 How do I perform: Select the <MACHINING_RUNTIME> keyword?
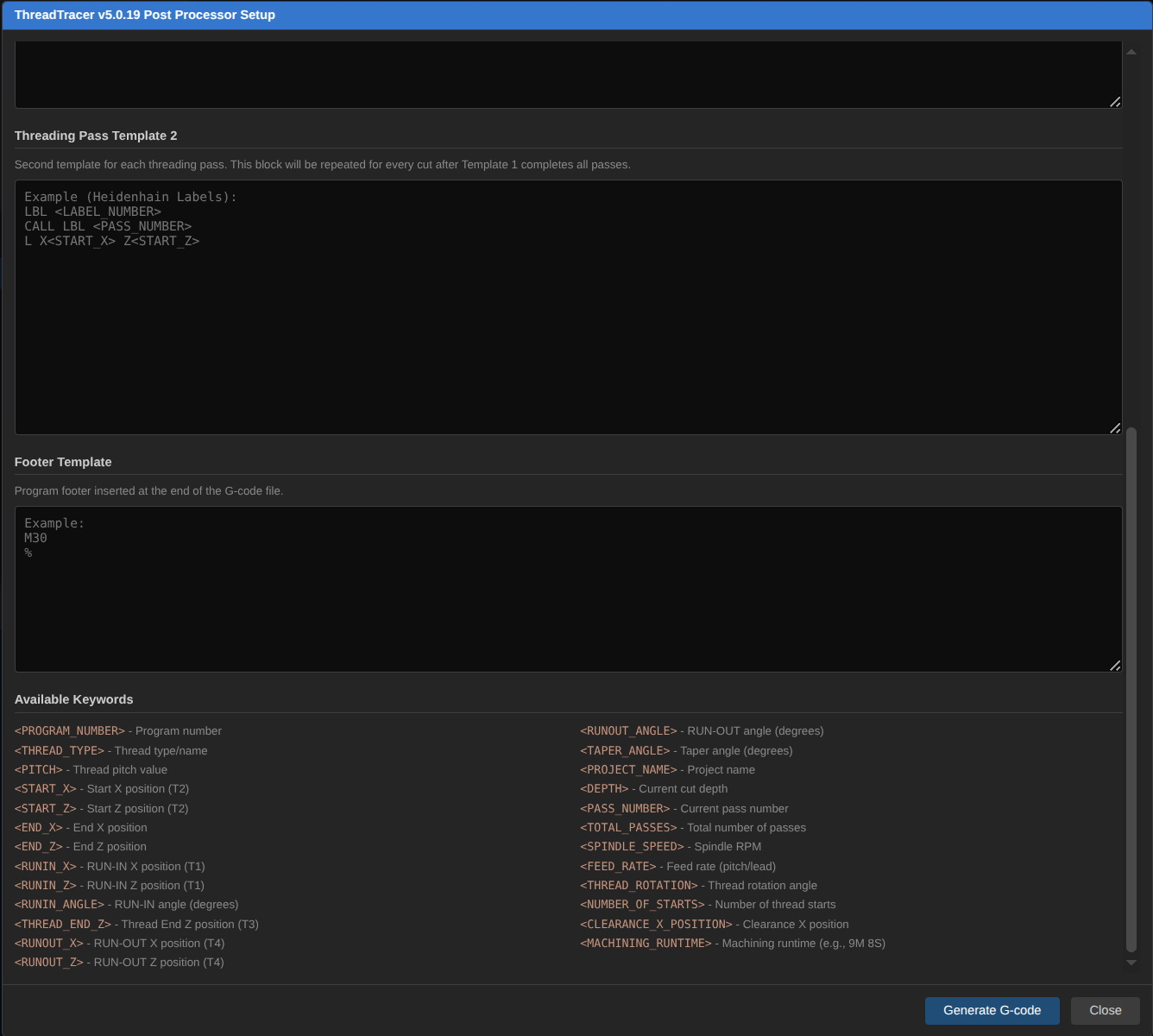(x=646, y=944)
